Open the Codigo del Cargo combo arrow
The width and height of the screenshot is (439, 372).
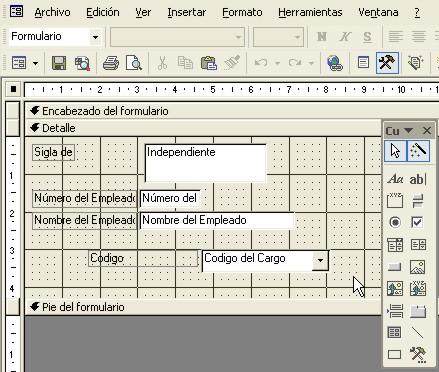click(320, 260)
